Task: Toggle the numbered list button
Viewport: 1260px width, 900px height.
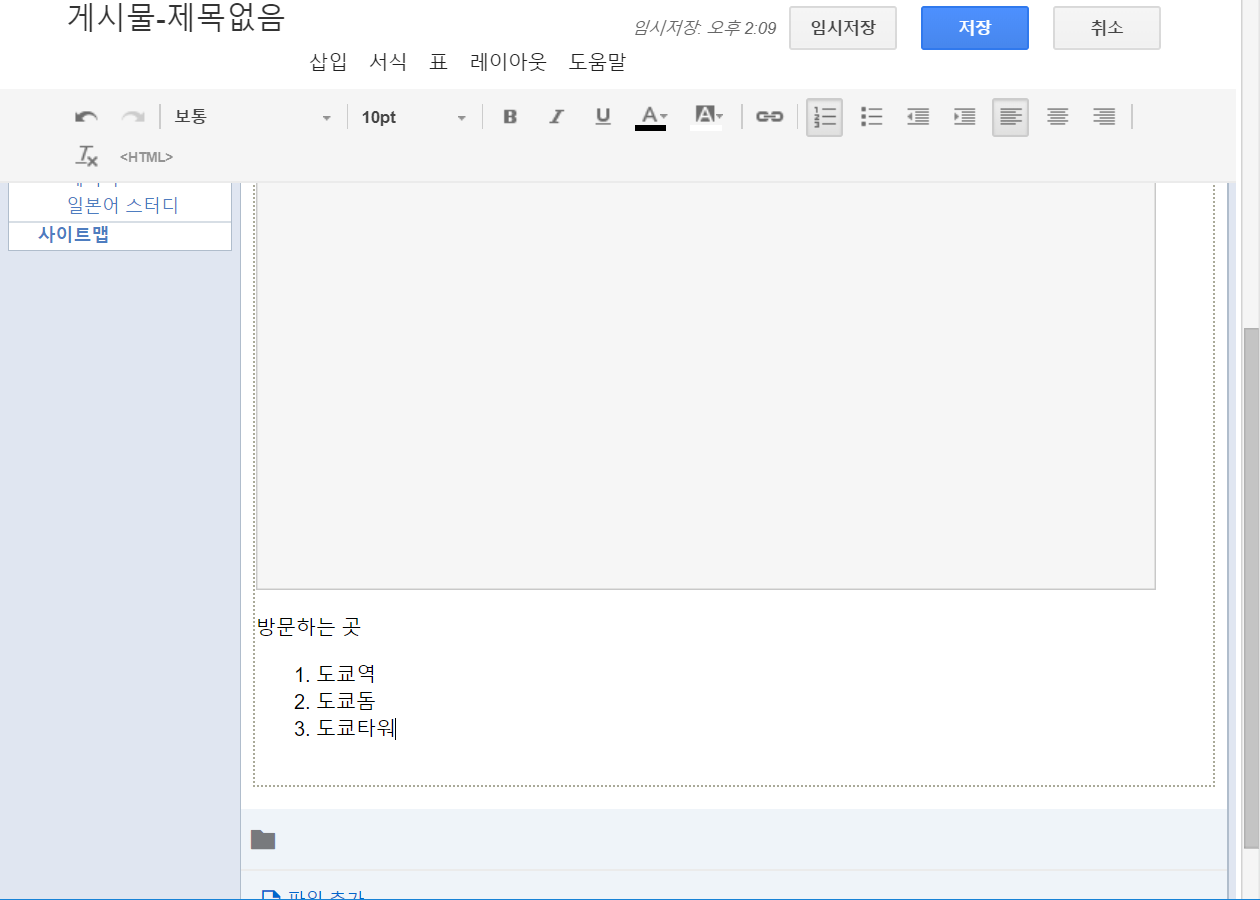Action: point(824,117)
